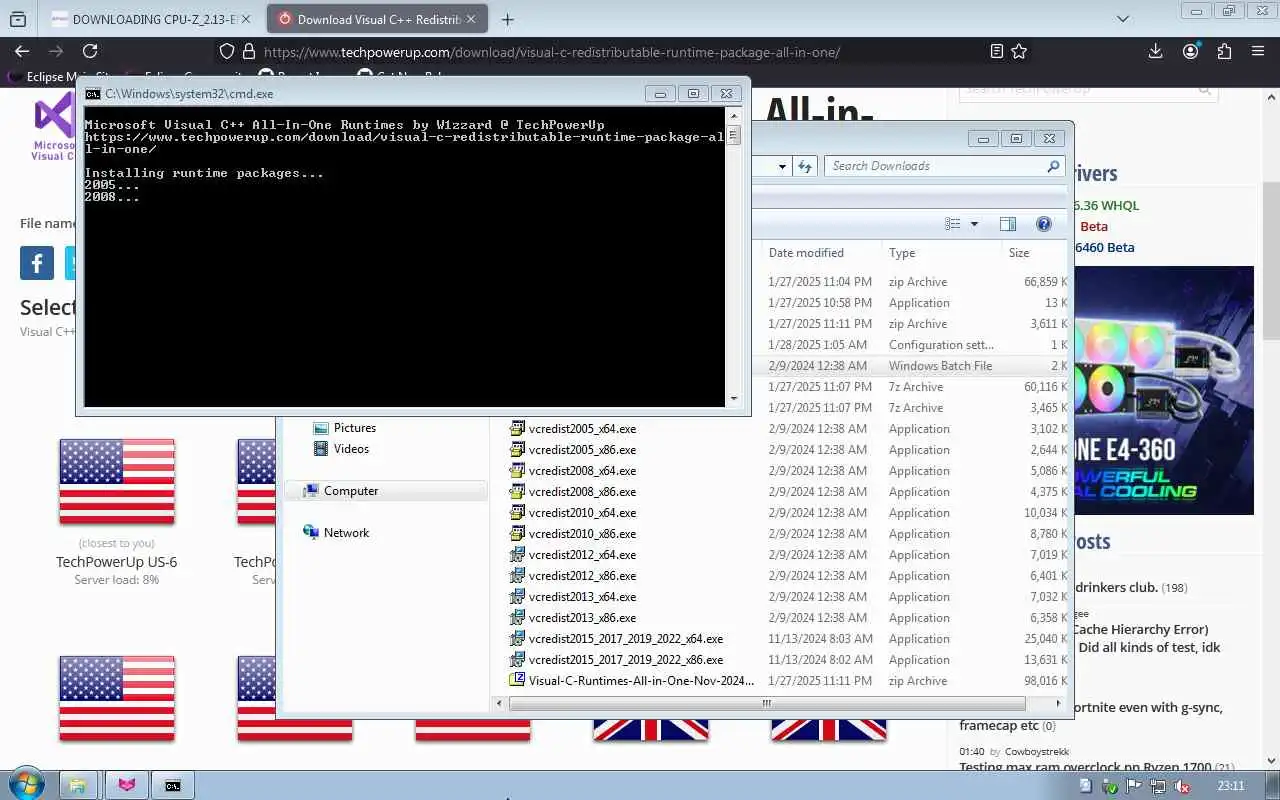Select the vcredist2005_x64.exe file
1280x800 pixels.
(x=582, y=429)
